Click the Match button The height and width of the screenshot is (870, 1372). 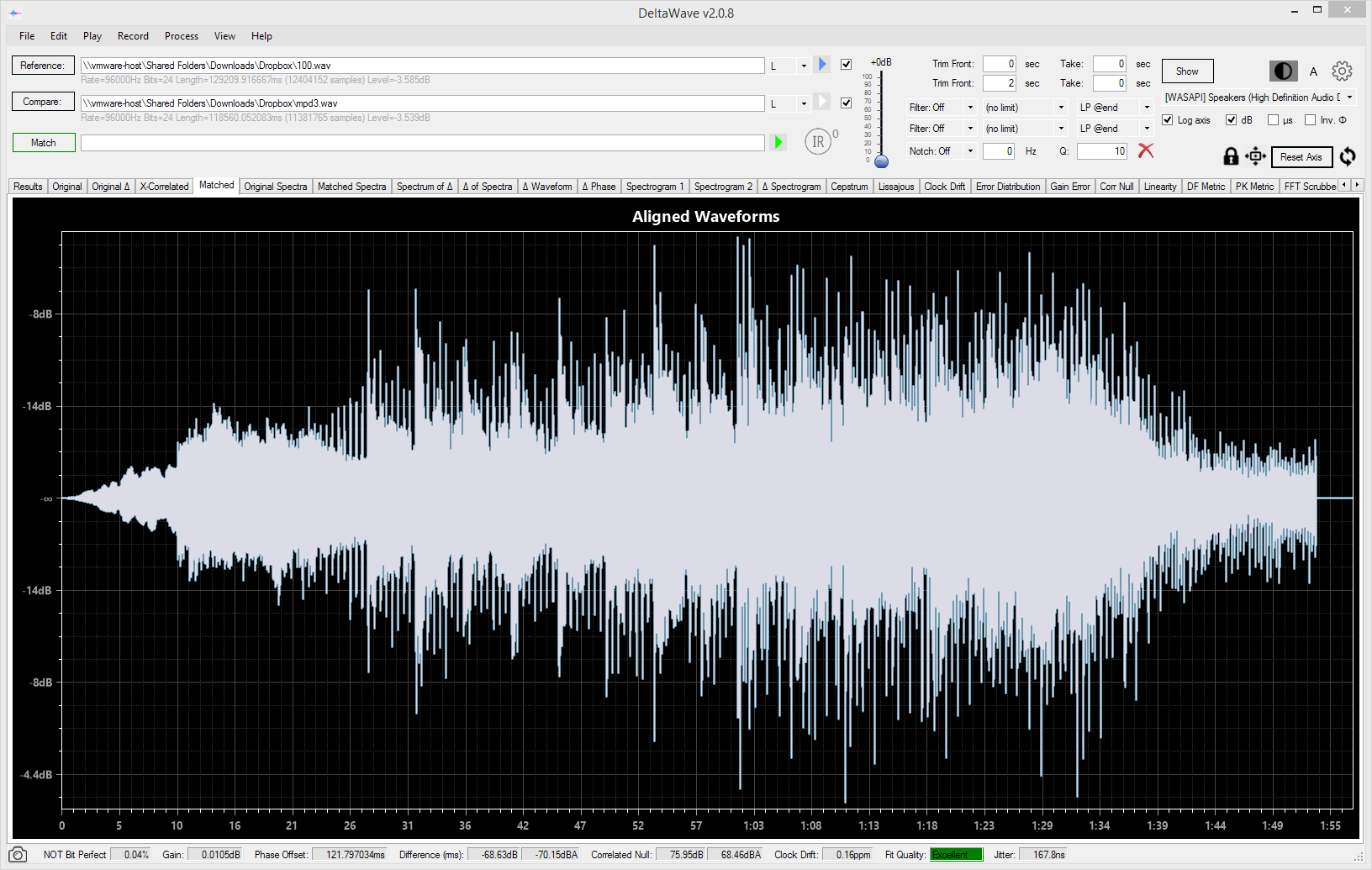pos(44,143)
